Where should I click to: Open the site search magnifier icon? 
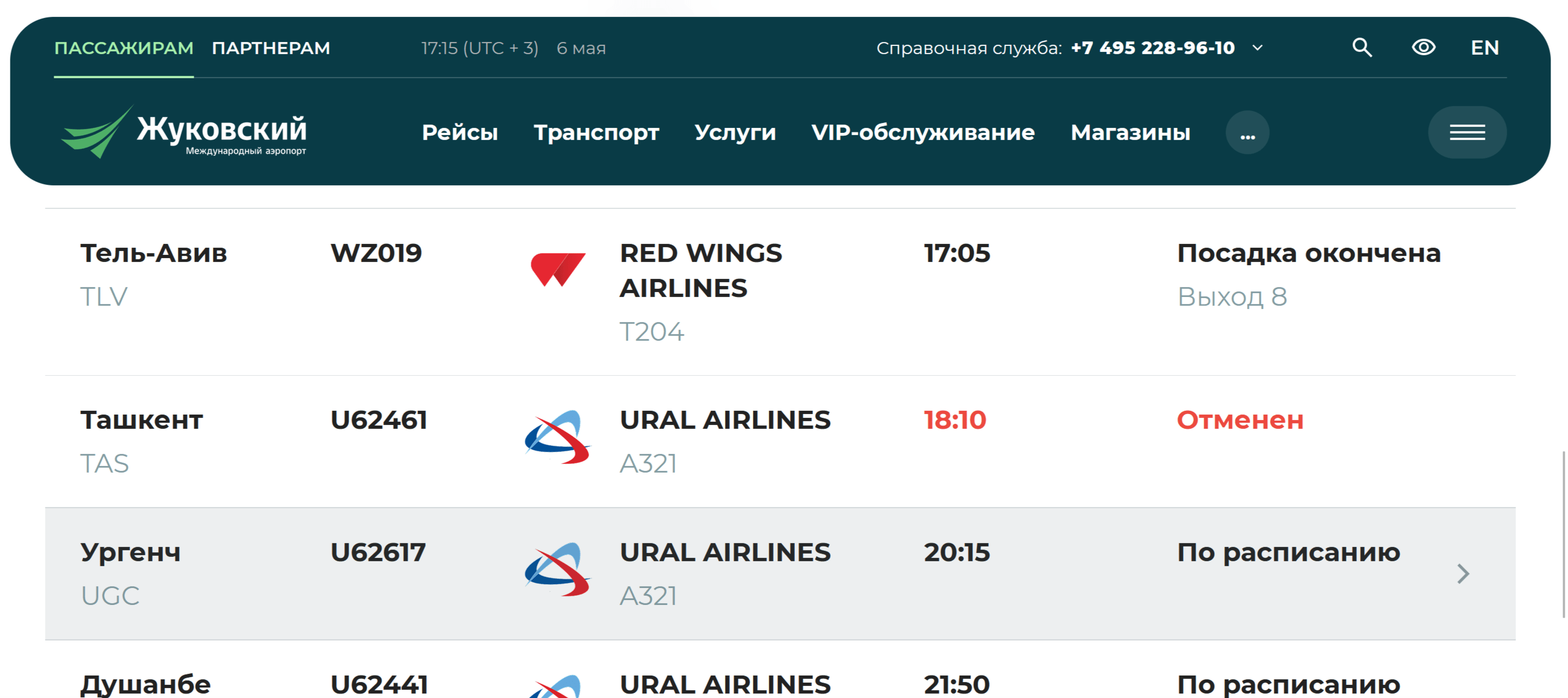click(x=1362, y=48)
